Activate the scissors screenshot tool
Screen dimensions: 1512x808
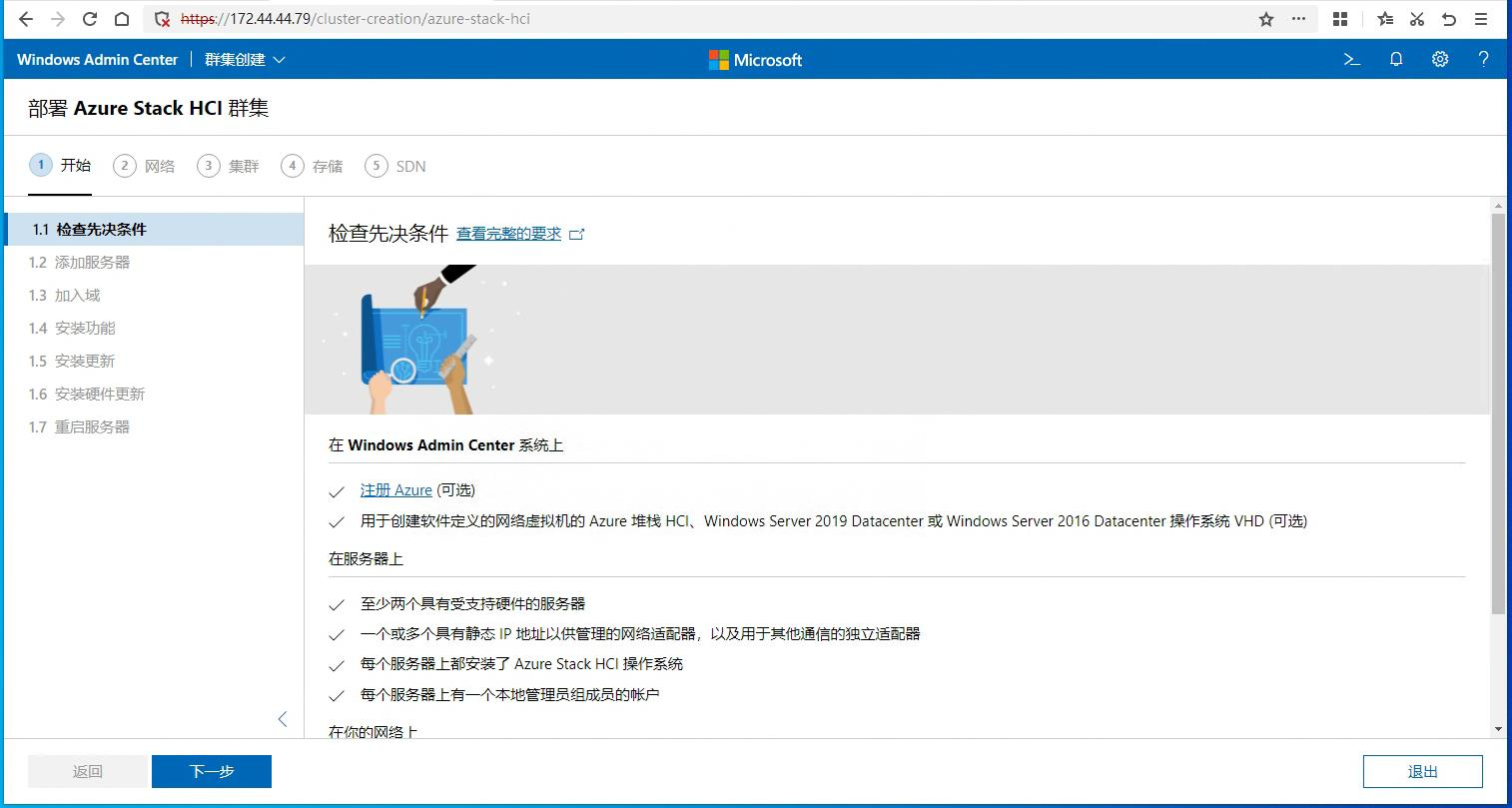coord(1417,19)
